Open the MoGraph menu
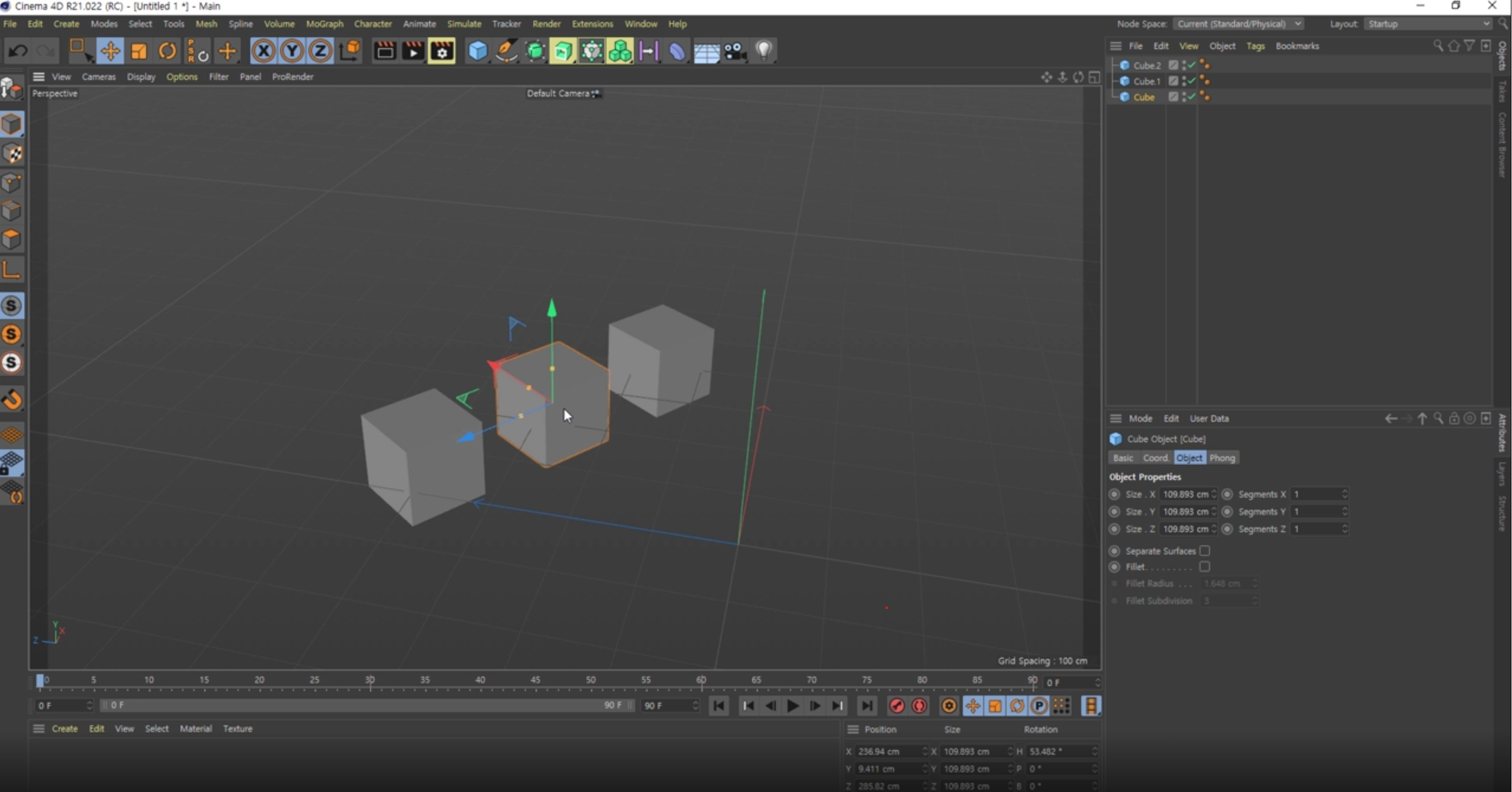The height and width of the screenshot is (792, 1512). click(x=324, y=24)
